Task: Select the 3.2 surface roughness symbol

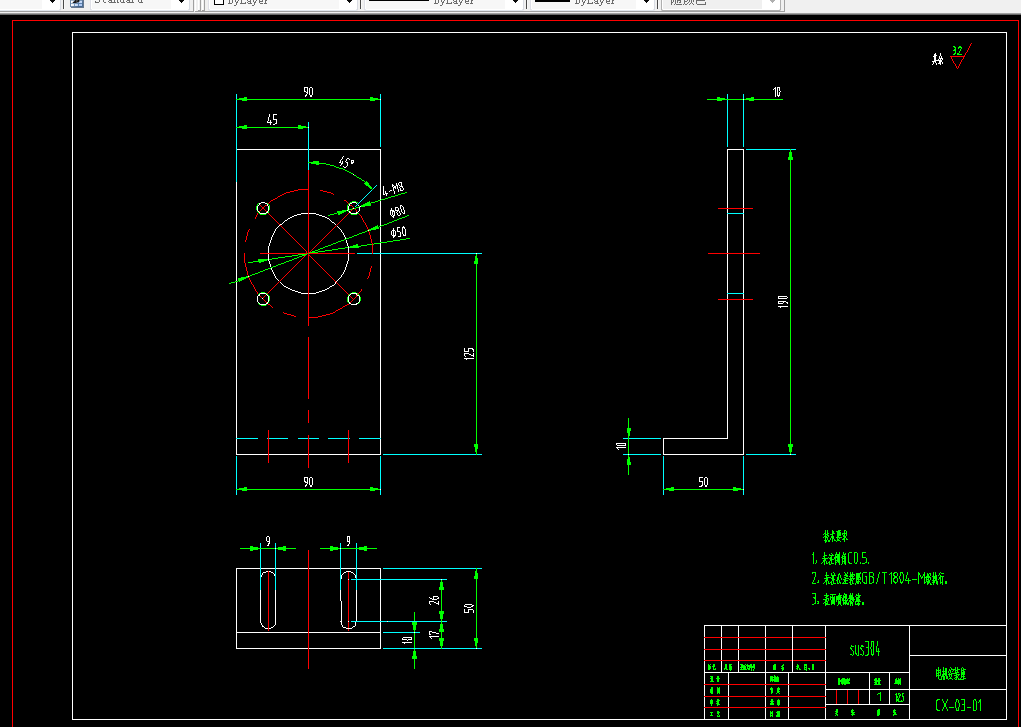Action: pos(960,56)
